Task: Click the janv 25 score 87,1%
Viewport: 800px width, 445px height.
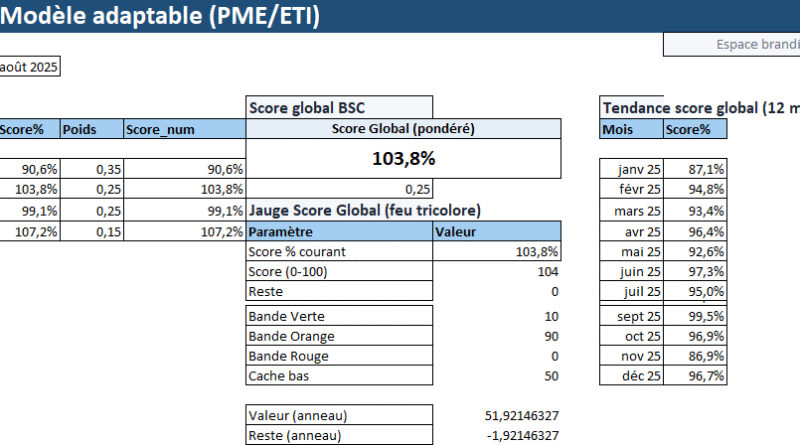Action: pyautogui.click(x=695, y=169)
